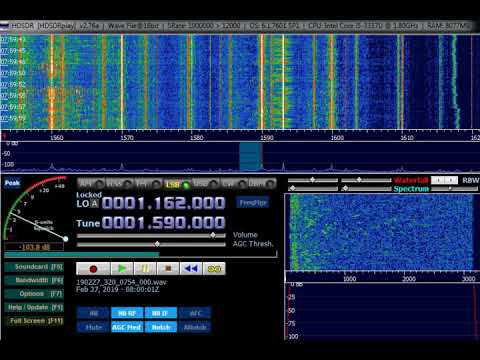Click the second Waterfall slider handle
Viewport: 480px width, 360px height.
[359, 180]
